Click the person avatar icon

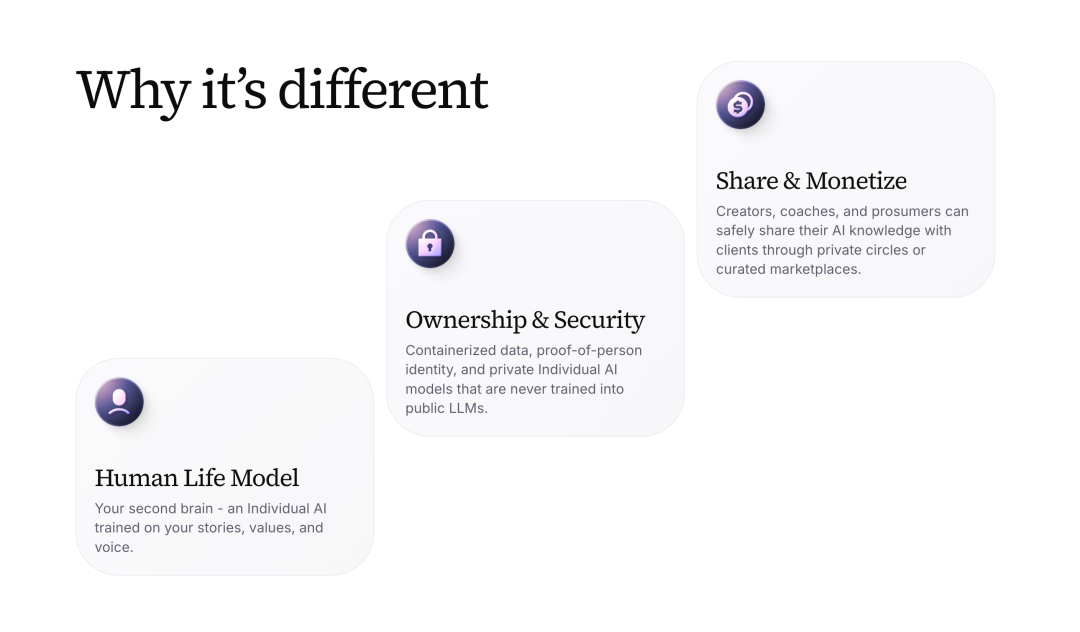click(x=120, y=403)
